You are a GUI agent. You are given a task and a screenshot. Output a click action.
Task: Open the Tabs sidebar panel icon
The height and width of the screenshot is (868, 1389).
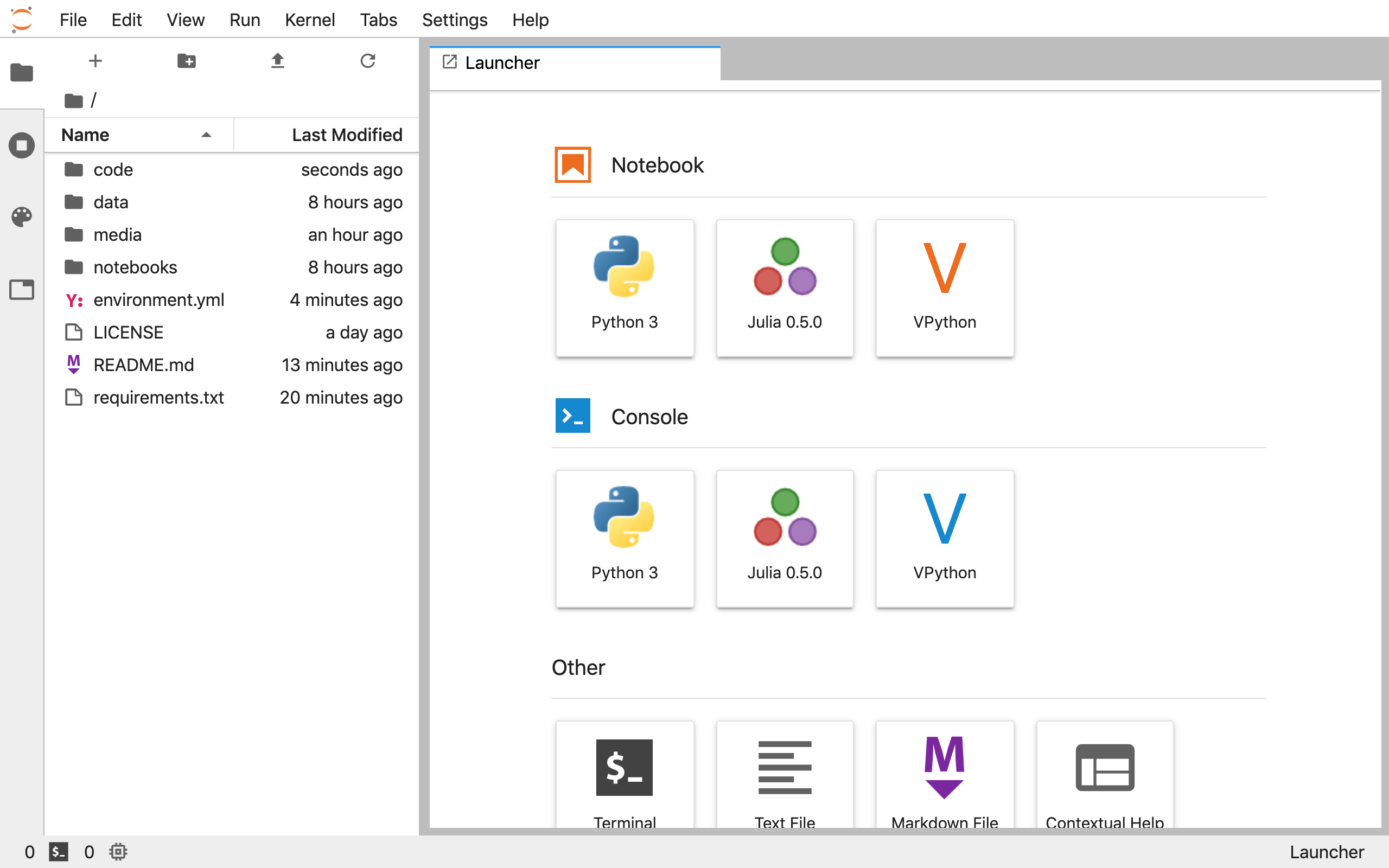(22, 289)
